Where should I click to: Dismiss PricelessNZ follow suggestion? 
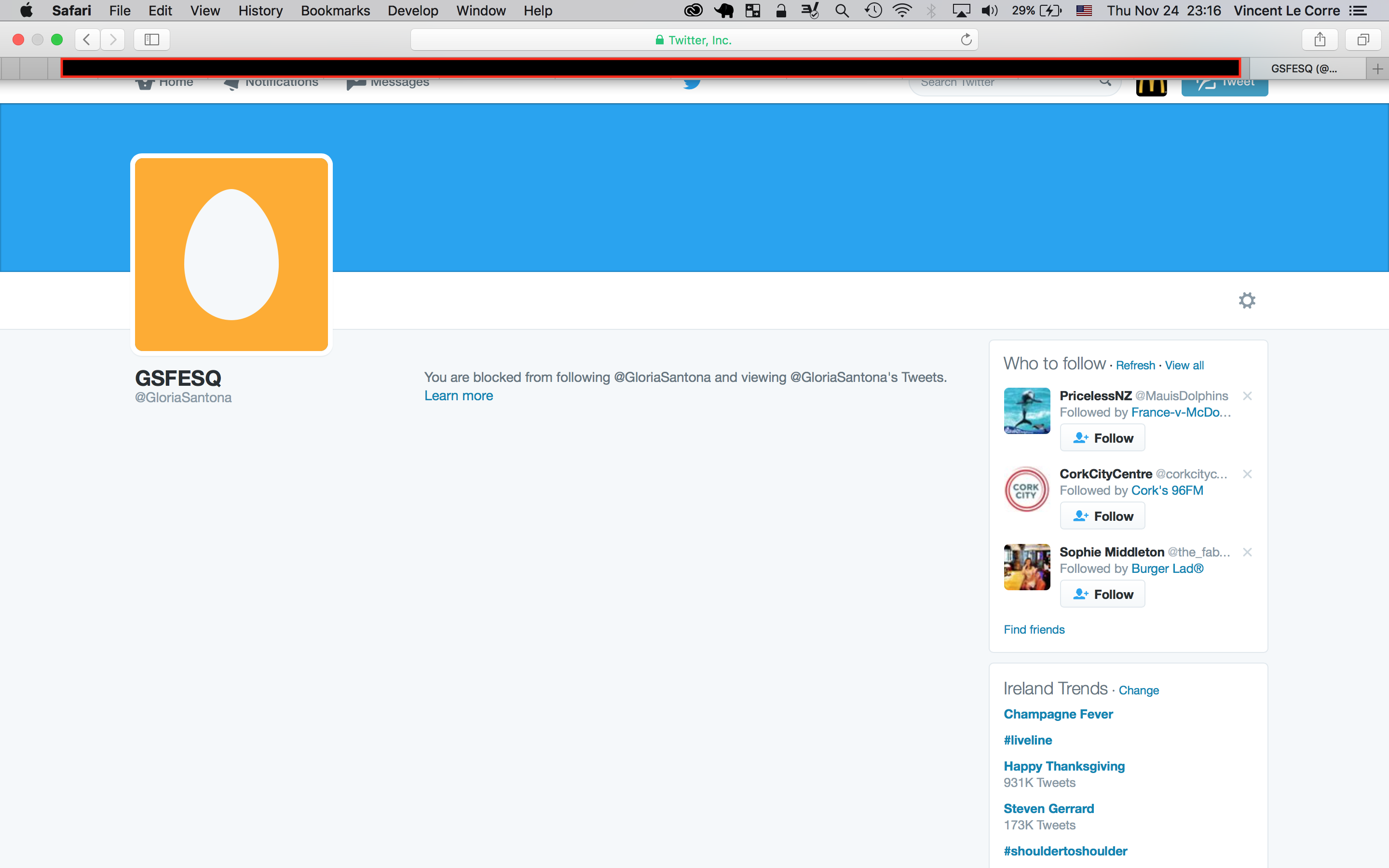pos(1247,396)
